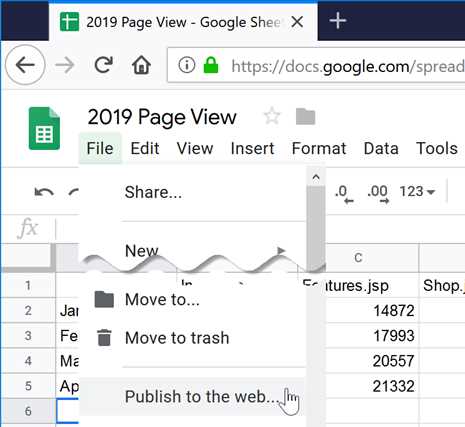This screenshot has width=465, height=427.
Task: Click cell containing 20557
Action: pos(372,361)
